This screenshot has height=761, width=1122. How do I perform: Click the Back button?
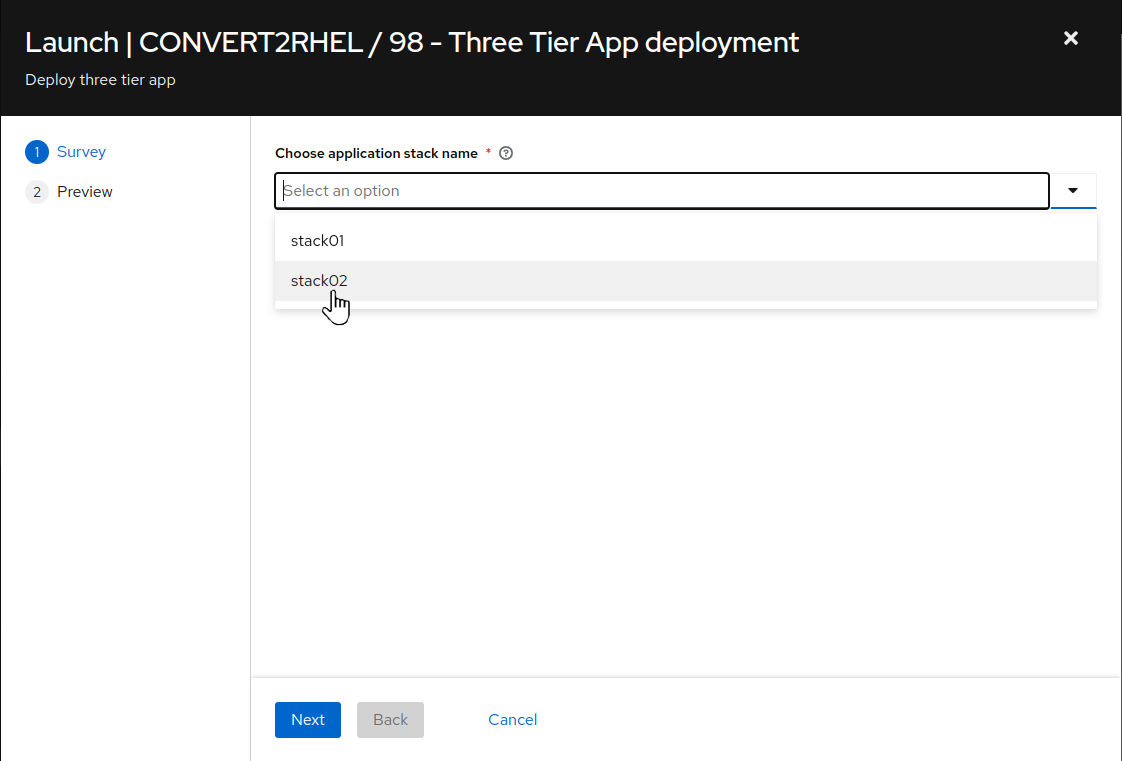click(x=390, y=720)
